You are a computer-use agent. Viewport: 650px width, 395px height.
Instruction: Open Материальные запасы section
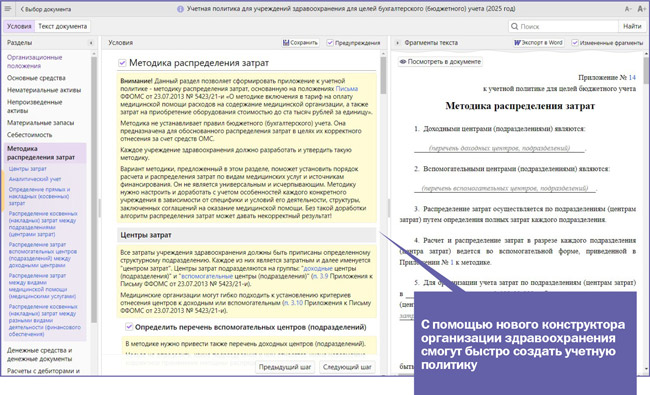[x=40, y=123]
